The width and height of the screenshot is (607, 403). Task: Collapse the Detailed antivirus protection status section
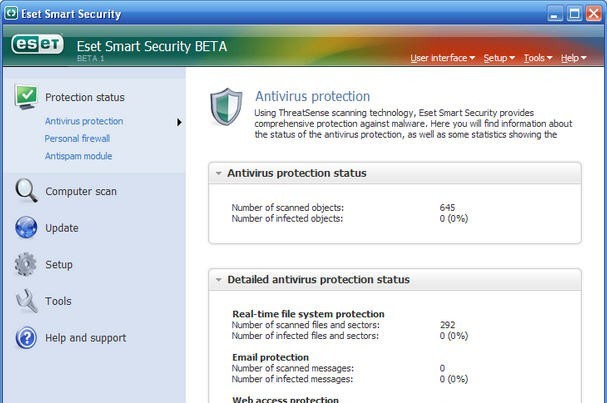coord(219,280)
